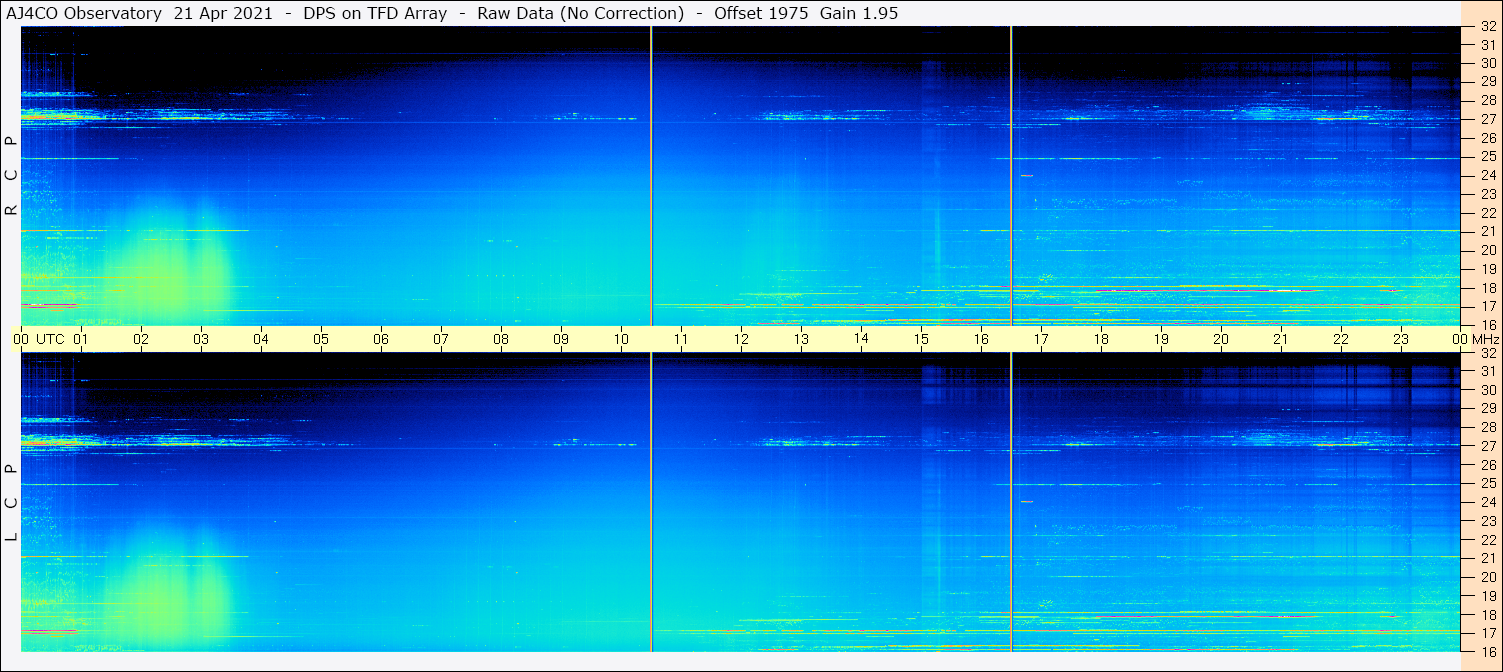Select the 05 hour tick label
Image resolution: width=1503 pixels, height=672 pixels.
(321, 339)
